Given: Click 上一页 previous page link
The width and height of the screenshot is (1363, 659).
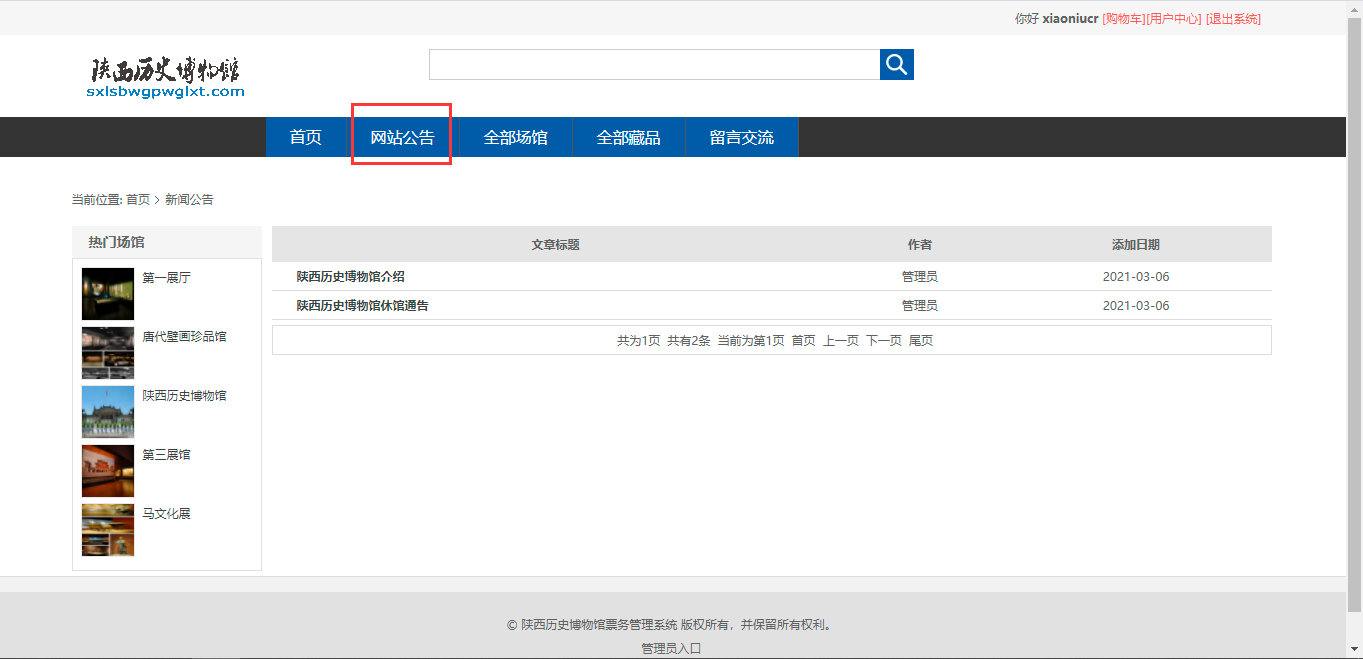Looking at the screenshot, I should pos(841,340).
